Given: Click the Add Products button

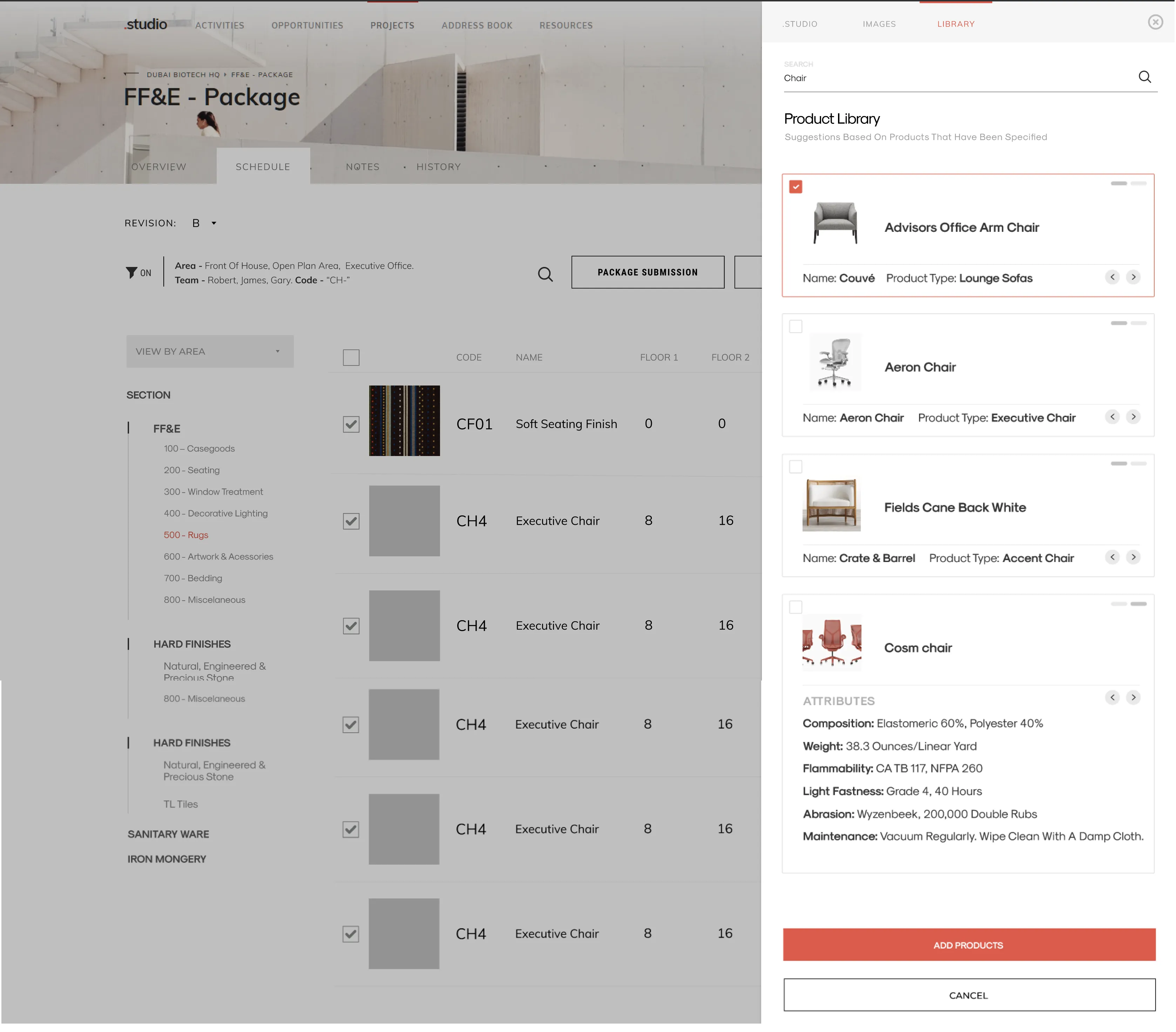Looking at the screenshot, I should (968, 945).
